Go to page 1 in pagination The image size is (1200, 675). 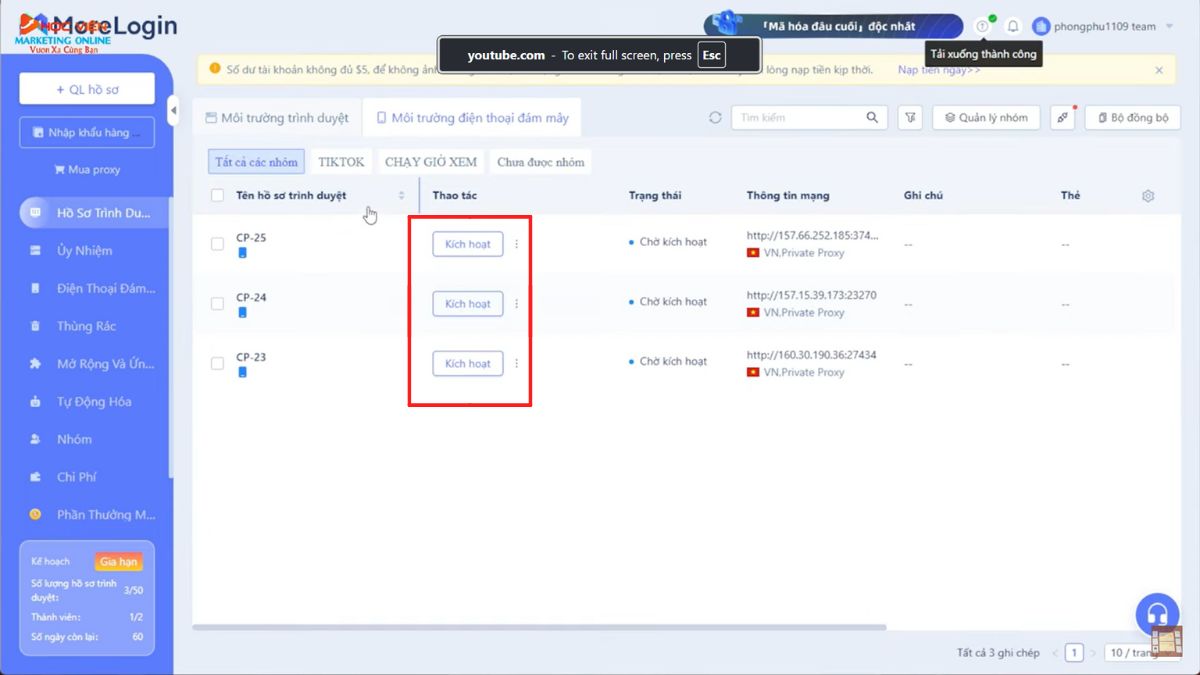click(x=1074, y=653)
